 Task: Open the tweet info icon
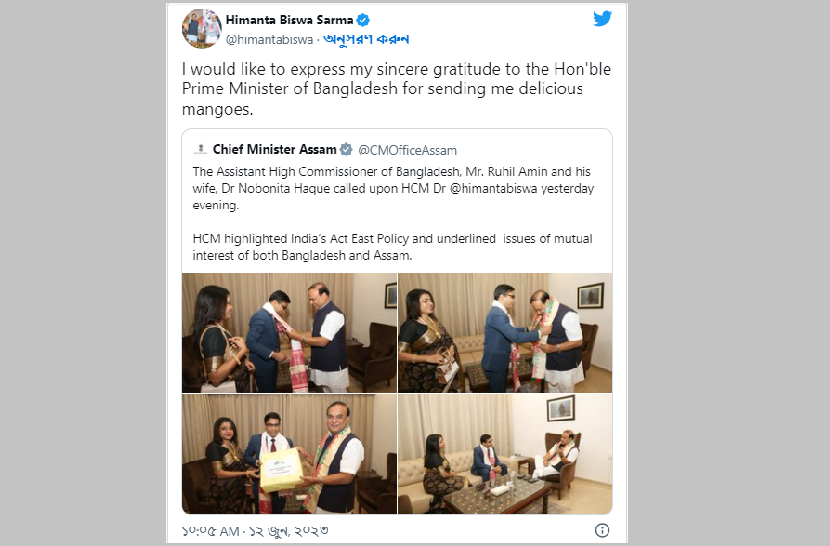[x=602, y=530]
